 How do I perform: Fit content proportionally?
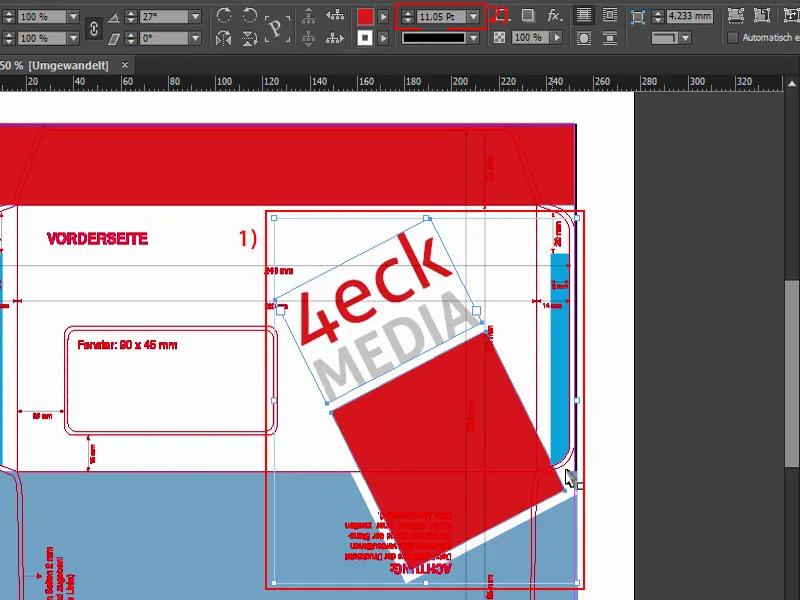click(x=762, y=16)
